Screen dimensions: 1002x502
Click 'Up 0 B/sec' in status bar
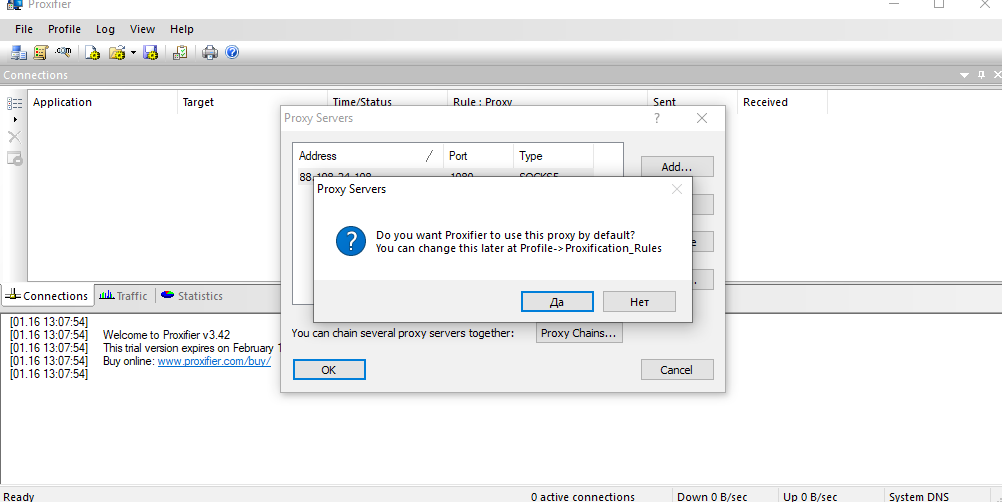[x=810, y=496]
